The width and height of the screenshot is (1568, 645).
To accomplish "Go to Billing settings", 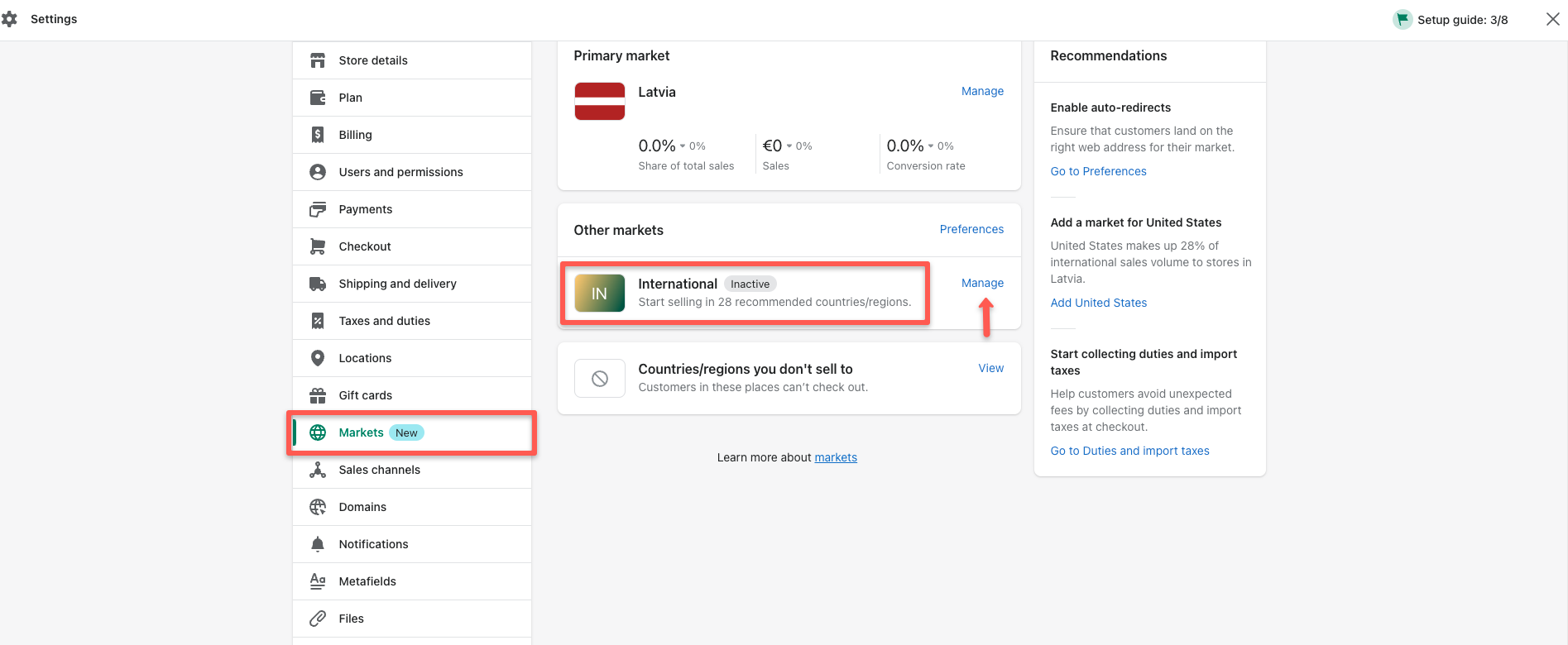I will [x=412, y=135].
